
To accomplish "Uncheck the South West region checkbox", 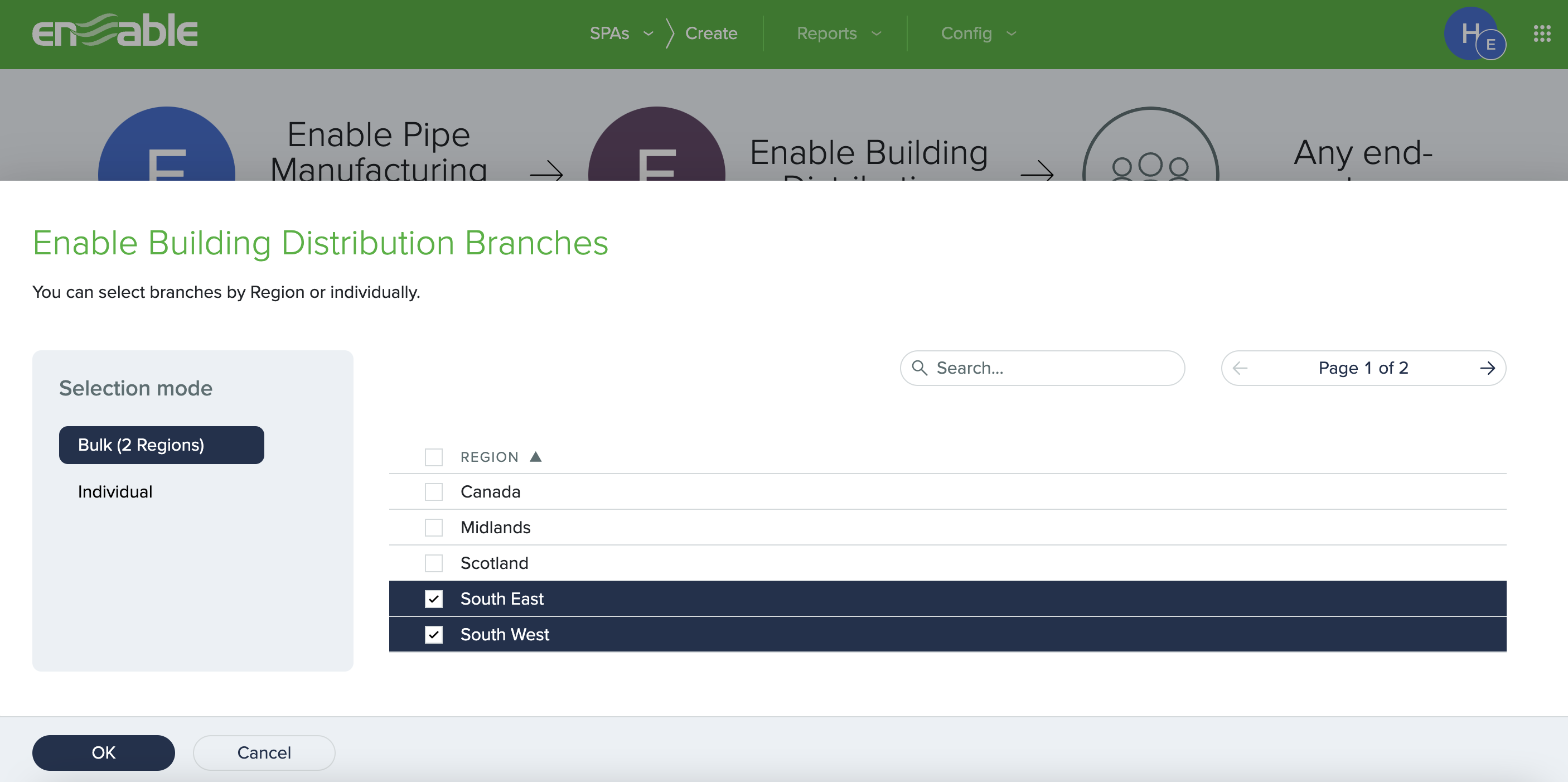I will 433,635.
